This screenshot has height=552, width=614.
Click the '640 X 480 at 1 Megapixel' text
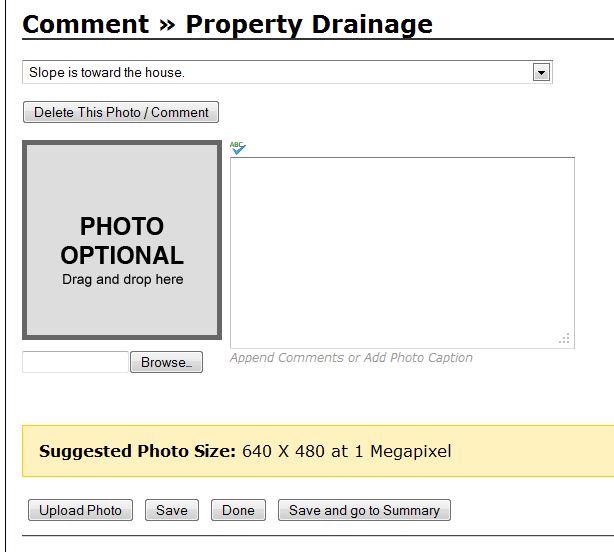point(347,451)
